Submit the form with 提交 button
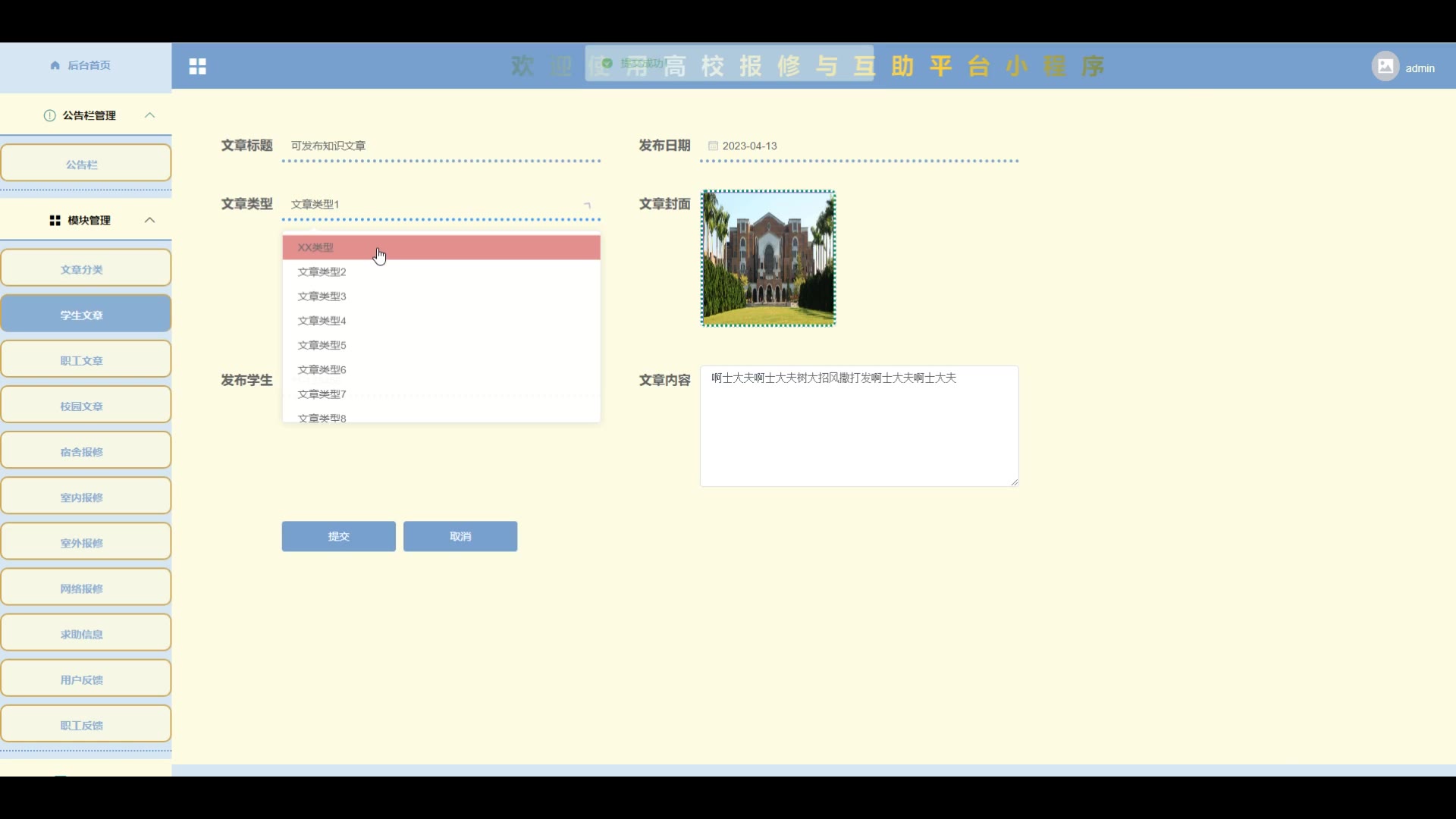This screenshot has width=1456, height=819. (338, 536)
